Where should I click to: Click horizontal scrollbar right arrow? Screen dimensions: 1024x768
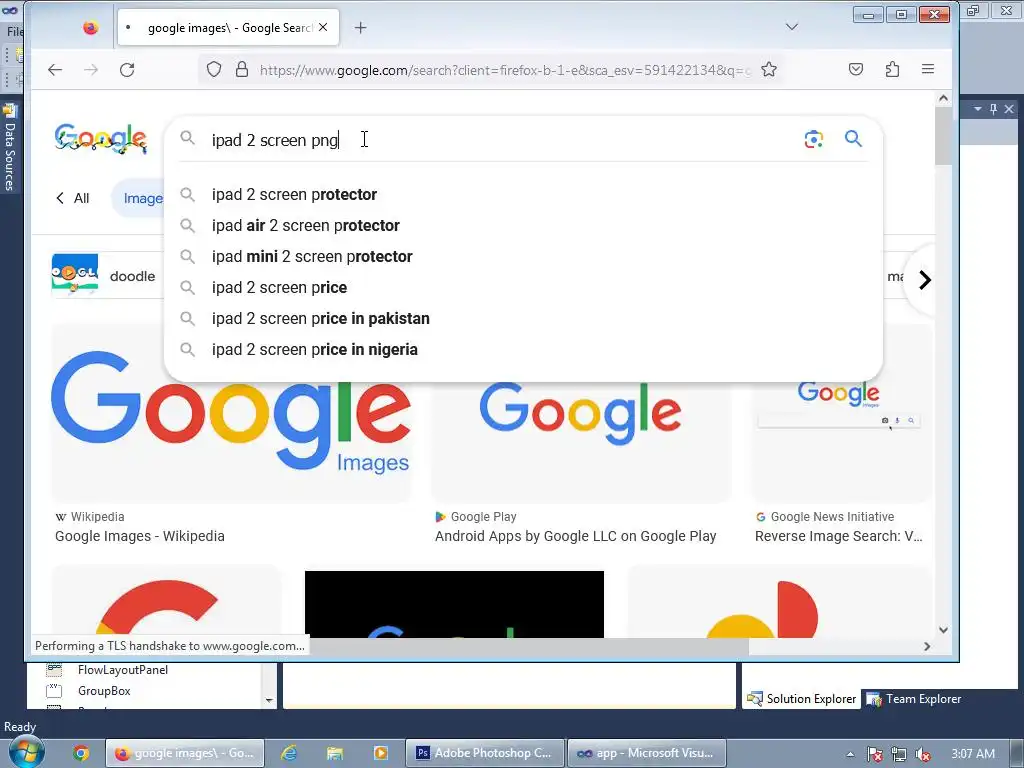click(x=927, y=646)
